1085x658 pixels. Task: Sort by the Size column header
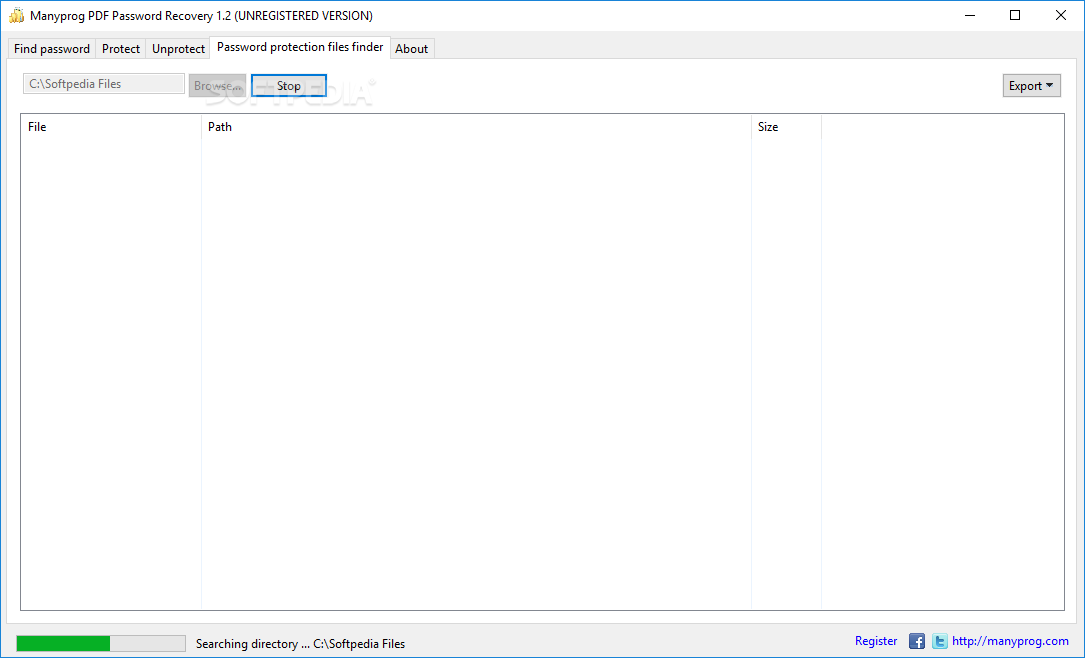pyautogui.click(x=786, y=127)
